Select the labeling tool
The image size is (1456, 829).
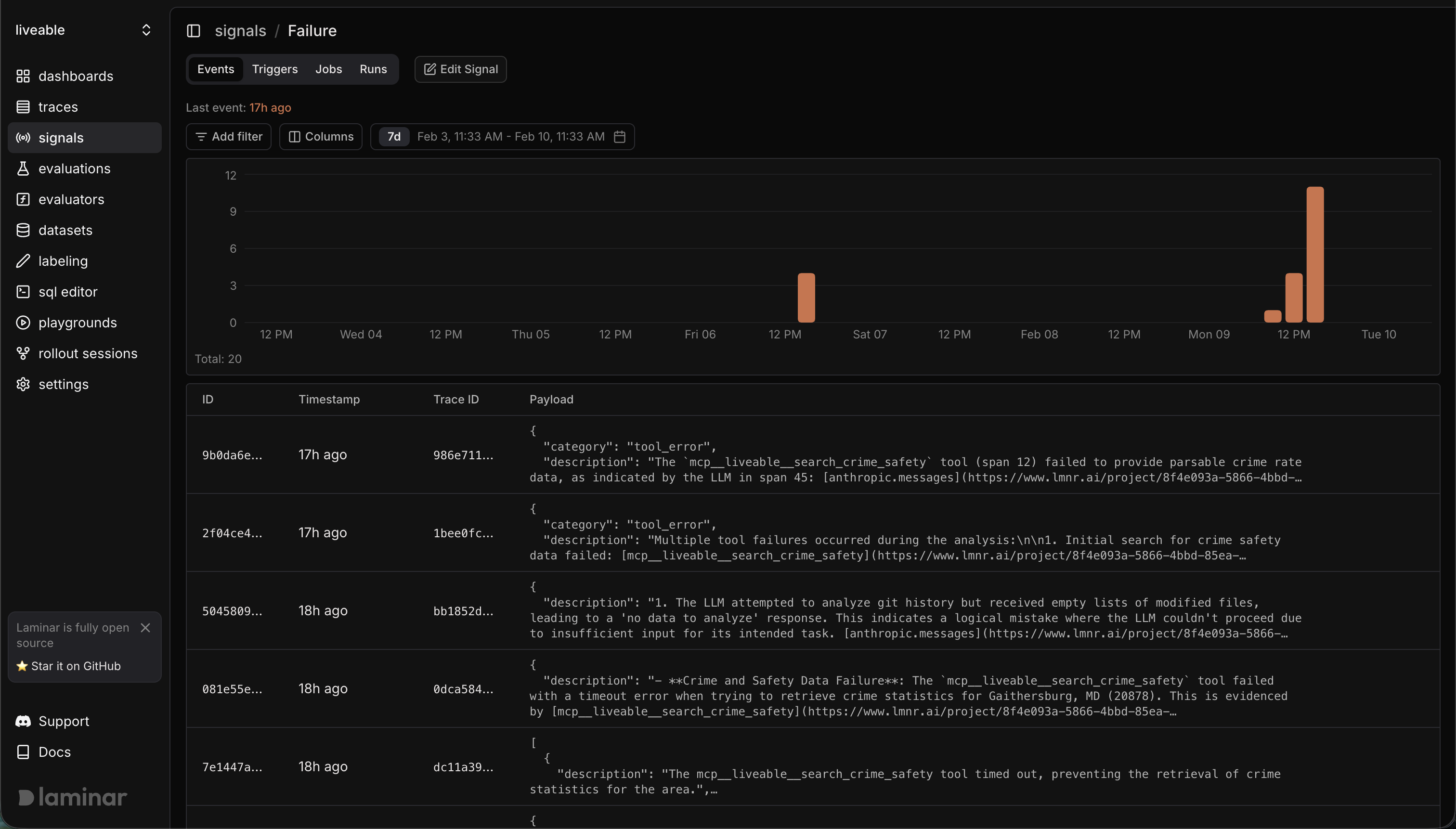[x=62, y=261]
